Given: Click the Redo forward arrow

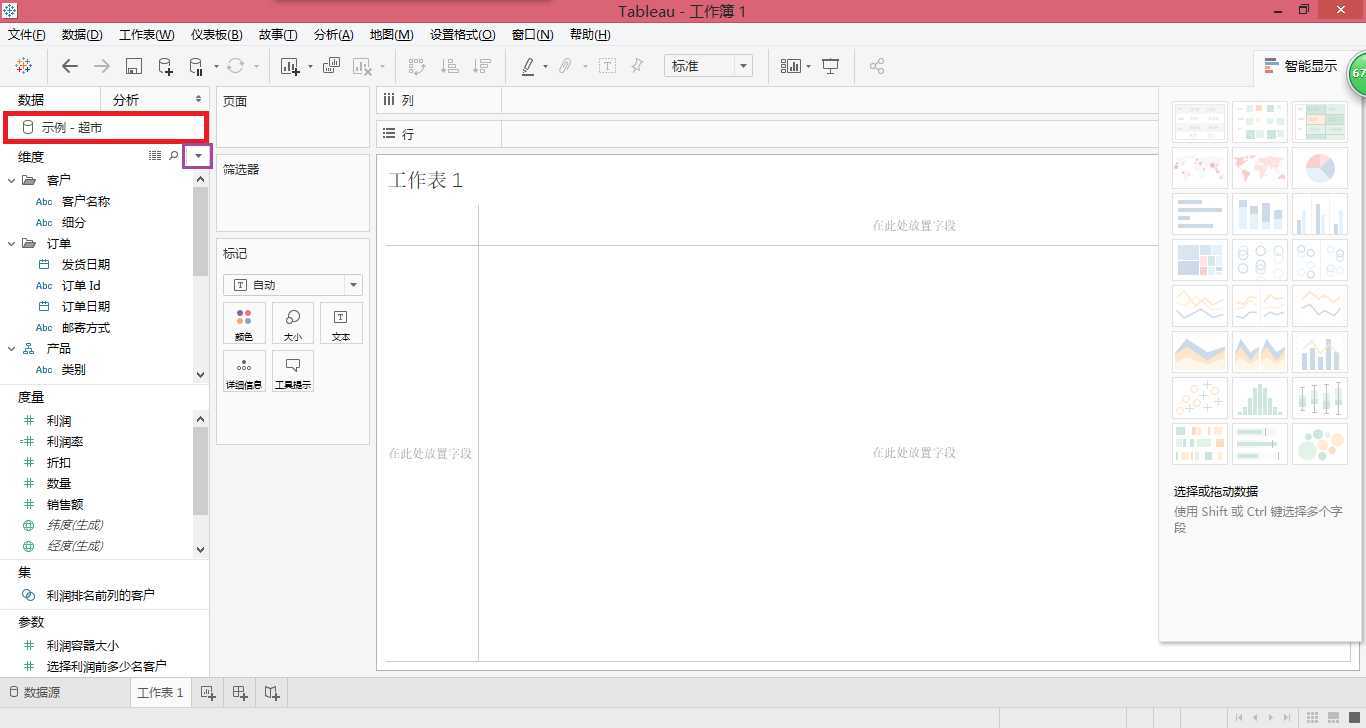Looking at the screenshot, I should tap(101, 66).
